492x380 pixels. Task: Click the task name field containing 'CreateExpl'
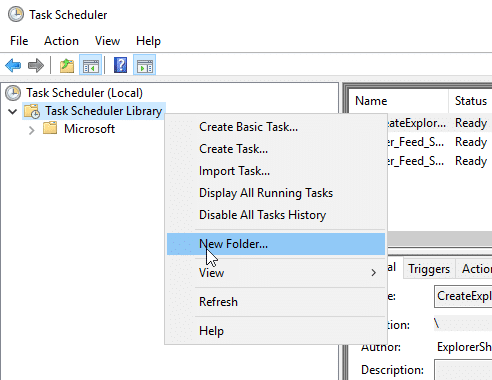tap(463, 296)
